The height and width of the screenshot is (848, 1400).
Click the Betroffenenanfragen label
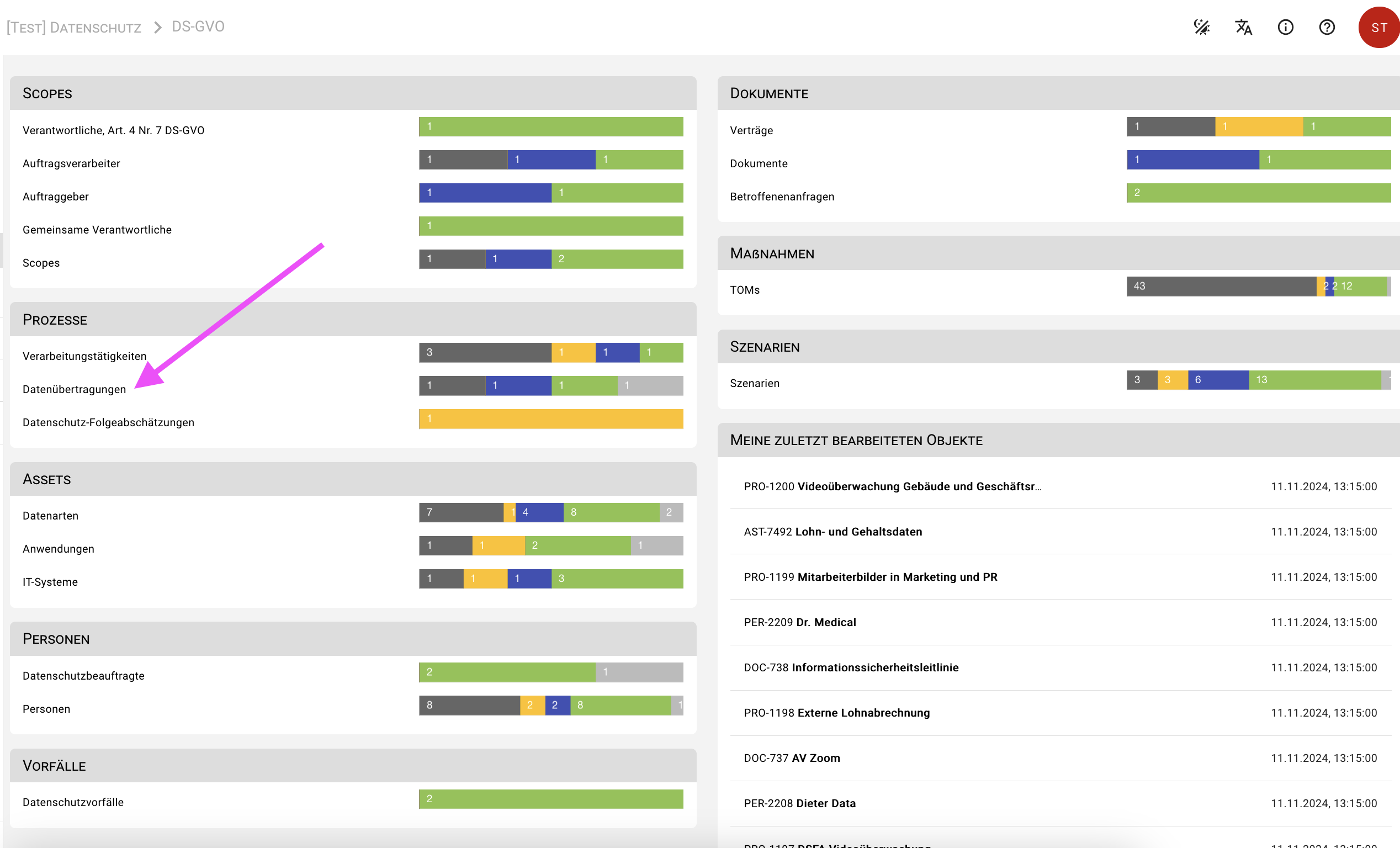(x=782, y=197)
